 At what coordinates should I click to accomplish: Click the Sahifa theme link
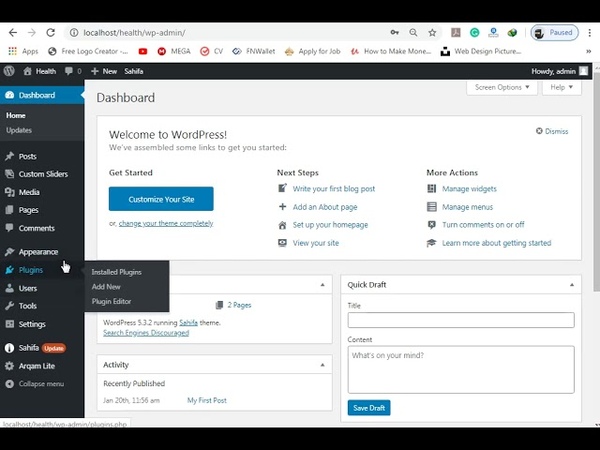pyautogui.click(x=188, y=323)
